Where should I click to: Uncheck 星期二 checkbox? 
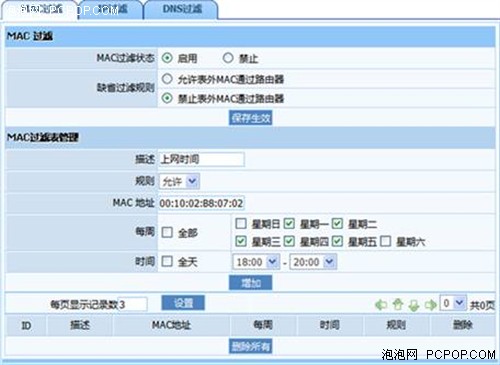(x=337, y=223)
